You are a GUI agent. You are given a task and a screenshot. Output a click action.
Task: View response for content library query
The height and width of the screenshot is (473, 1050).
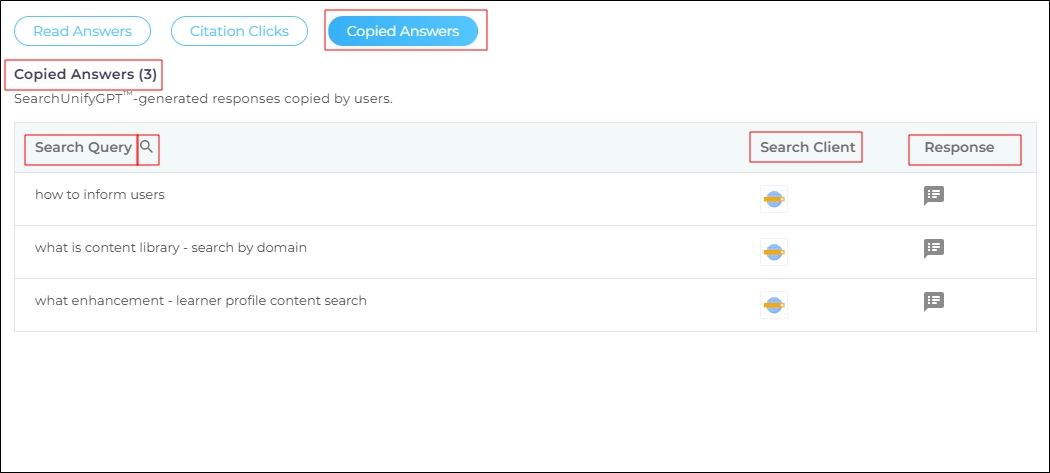(x=933, y=248)
